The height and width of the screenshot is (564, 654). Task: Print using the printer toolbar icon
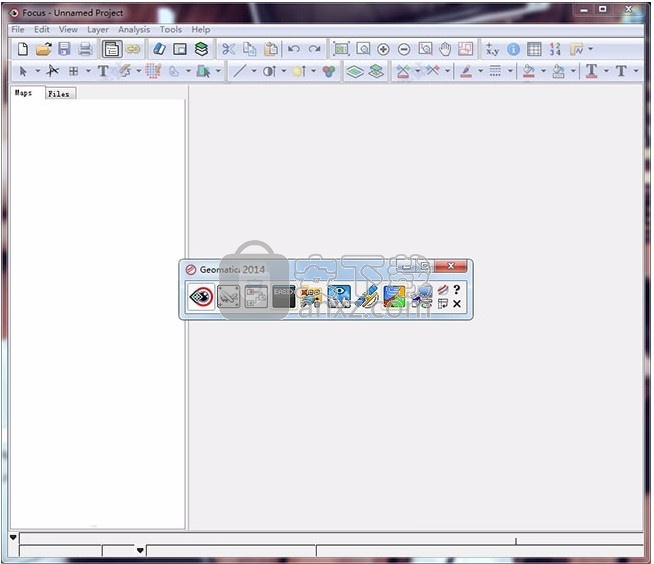[86, 49]
